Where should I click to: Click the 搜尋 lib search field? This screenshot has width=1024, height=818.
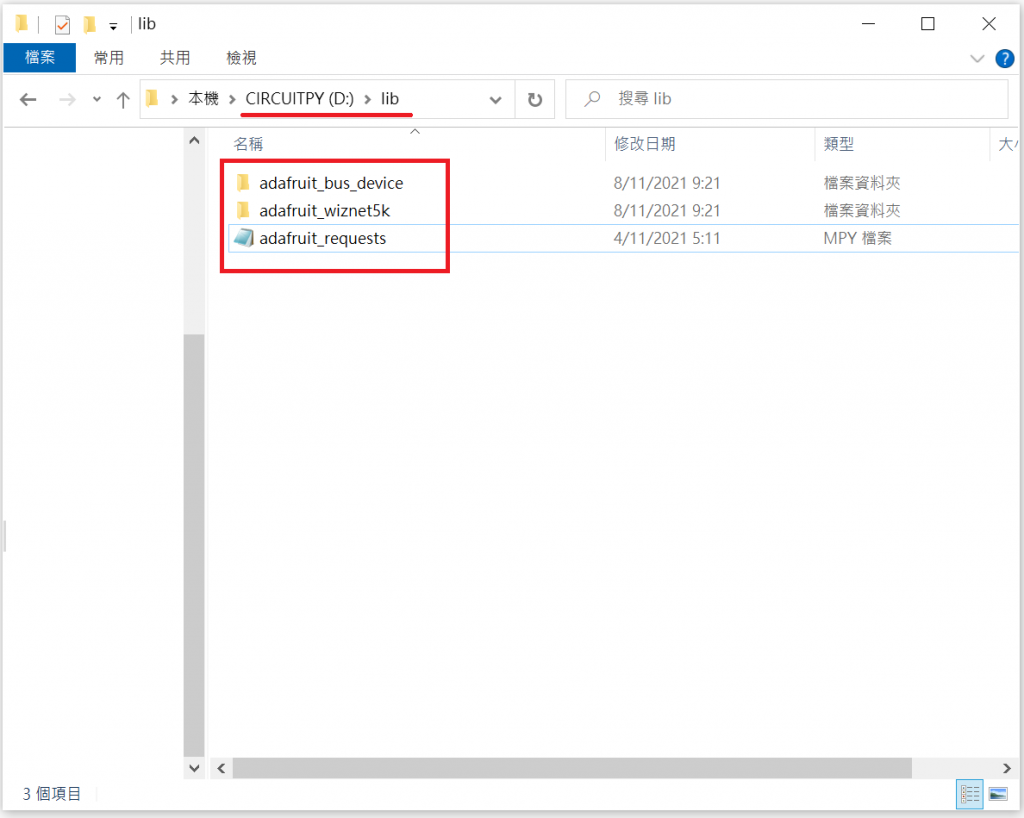(x=786, y=99)
